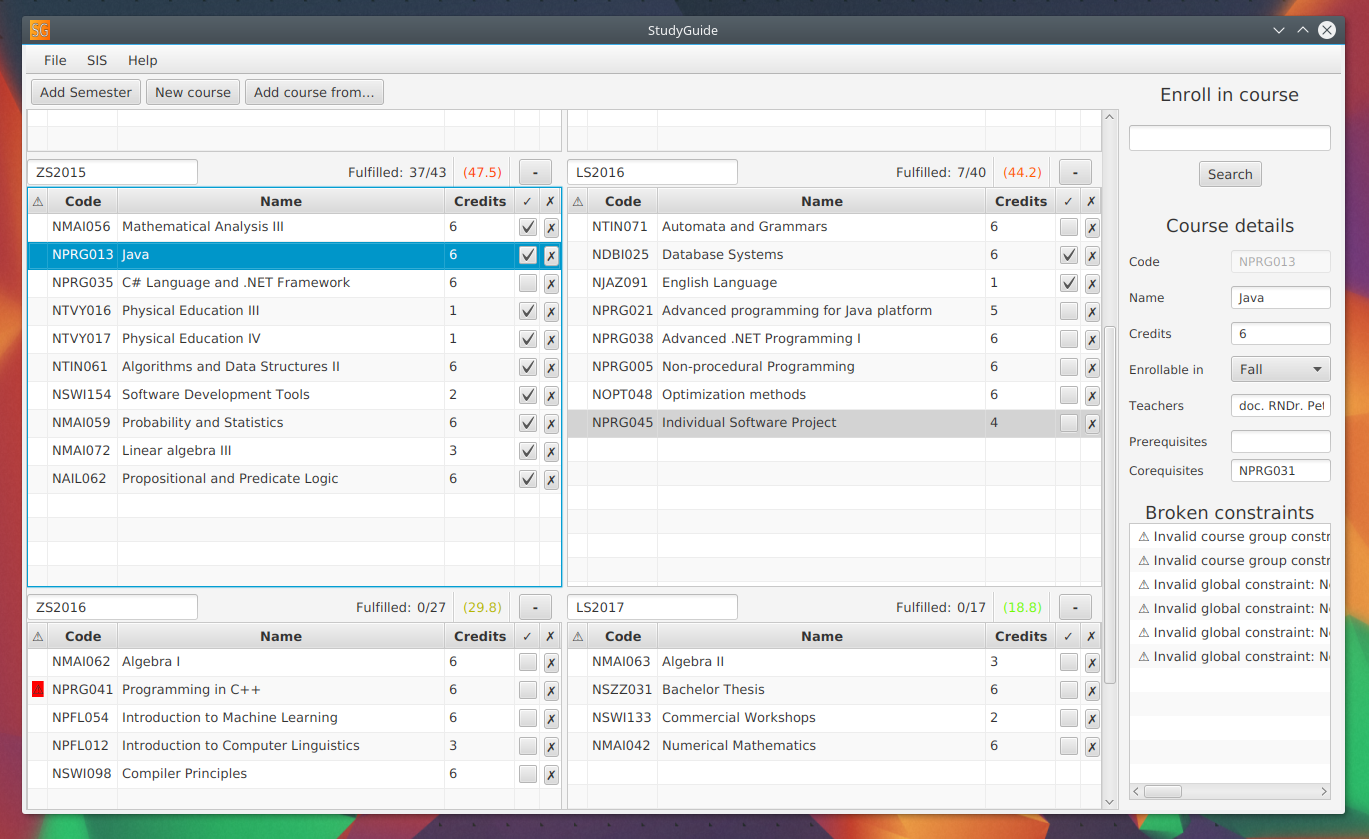Click the Add Semester button
The width and height of the screenshot is (1369, 839).
click(86, 92)
